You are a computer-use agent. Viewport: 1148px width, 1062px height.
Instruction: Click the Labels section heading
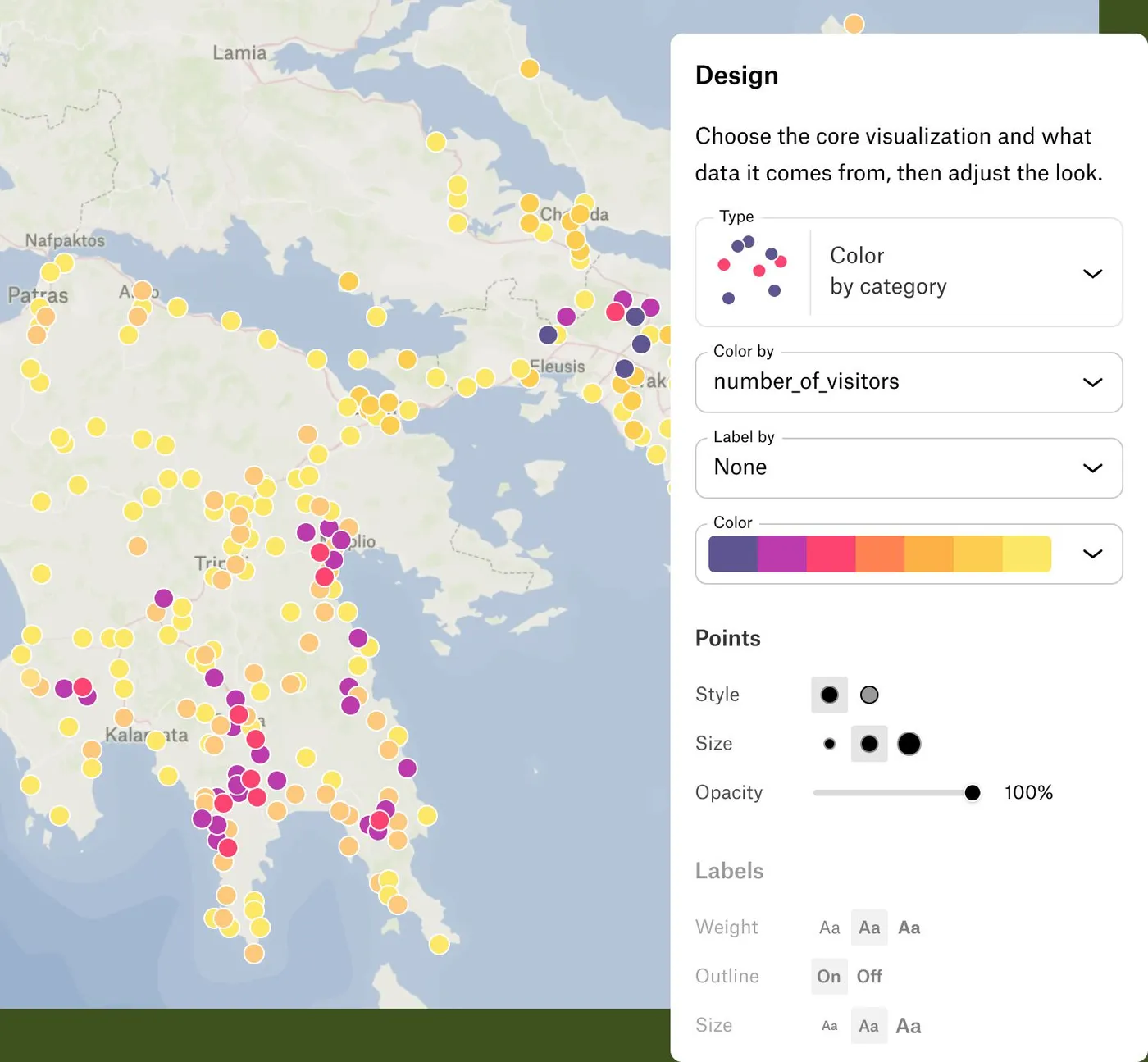729,871
